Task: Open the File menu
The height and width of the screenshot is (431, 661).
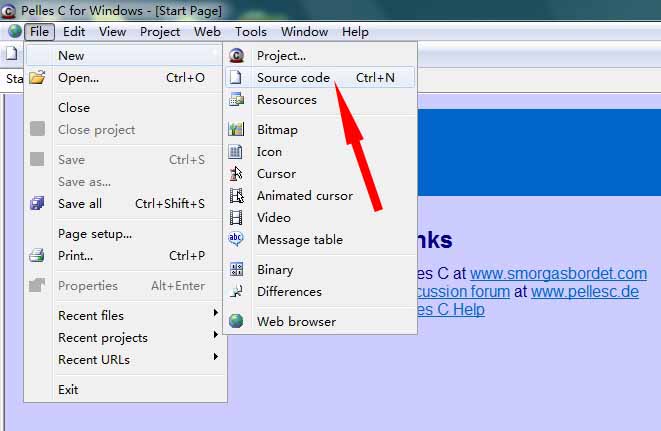Action: 39,32
